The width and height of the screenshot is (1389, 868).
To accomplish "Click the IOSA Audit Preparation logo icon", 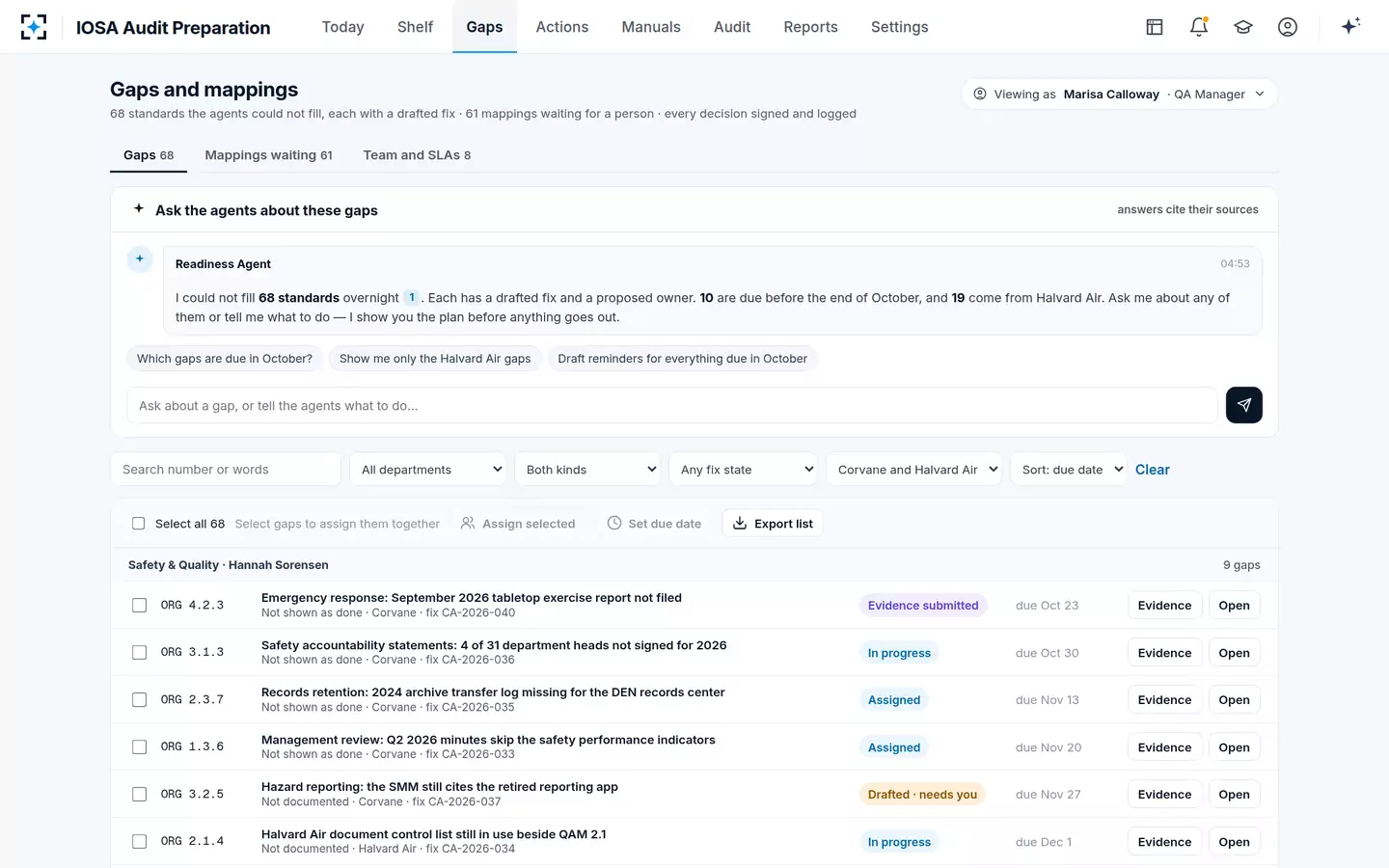I will [x=34, y=27].
